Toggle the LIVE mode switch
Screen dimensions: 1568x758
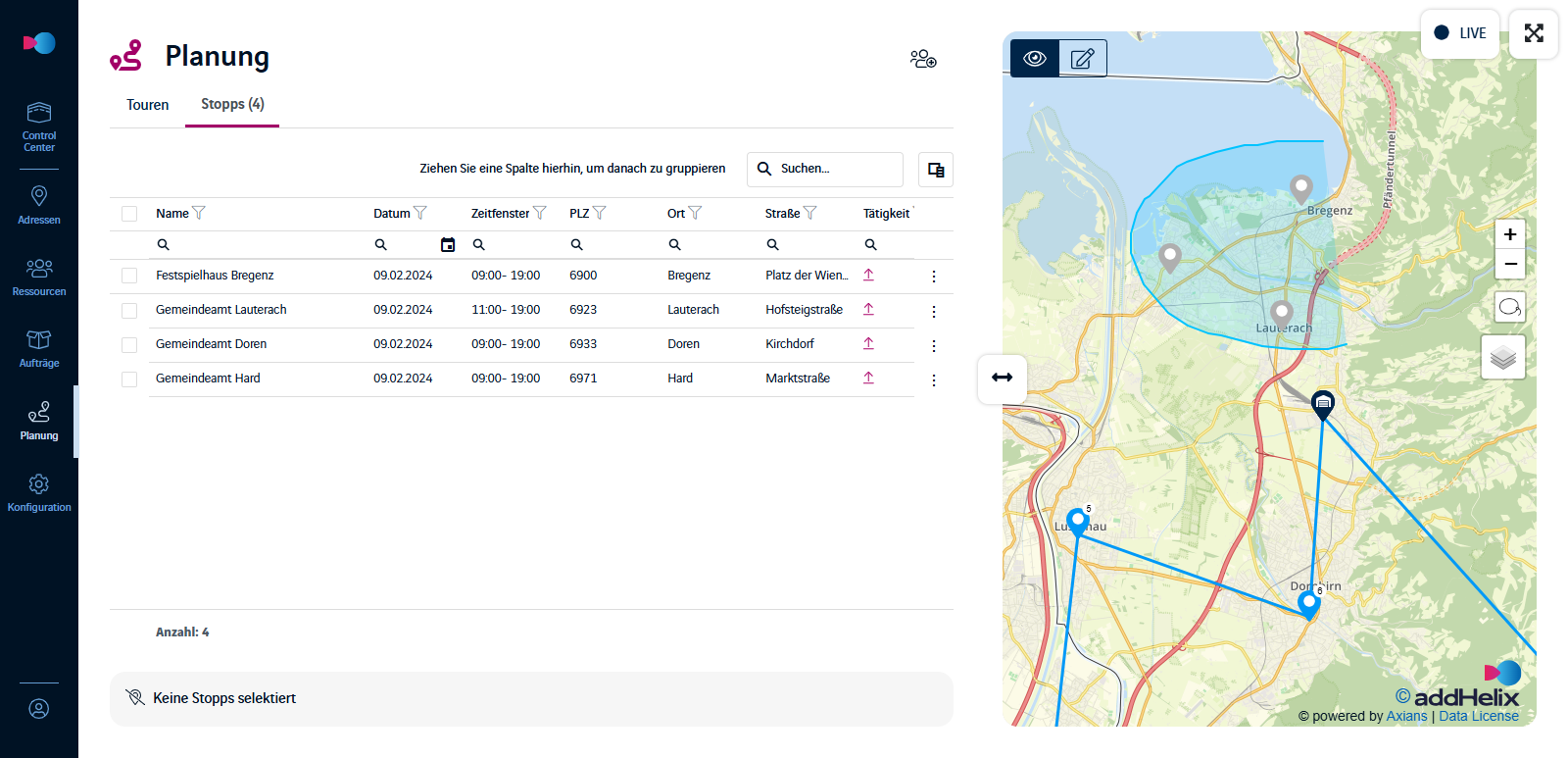click(x=1460, y=32)
